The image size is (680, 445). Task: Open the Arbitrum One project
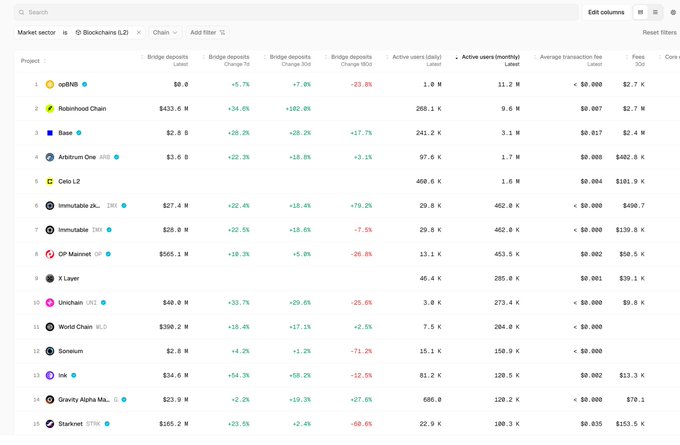tap(77, 157)
